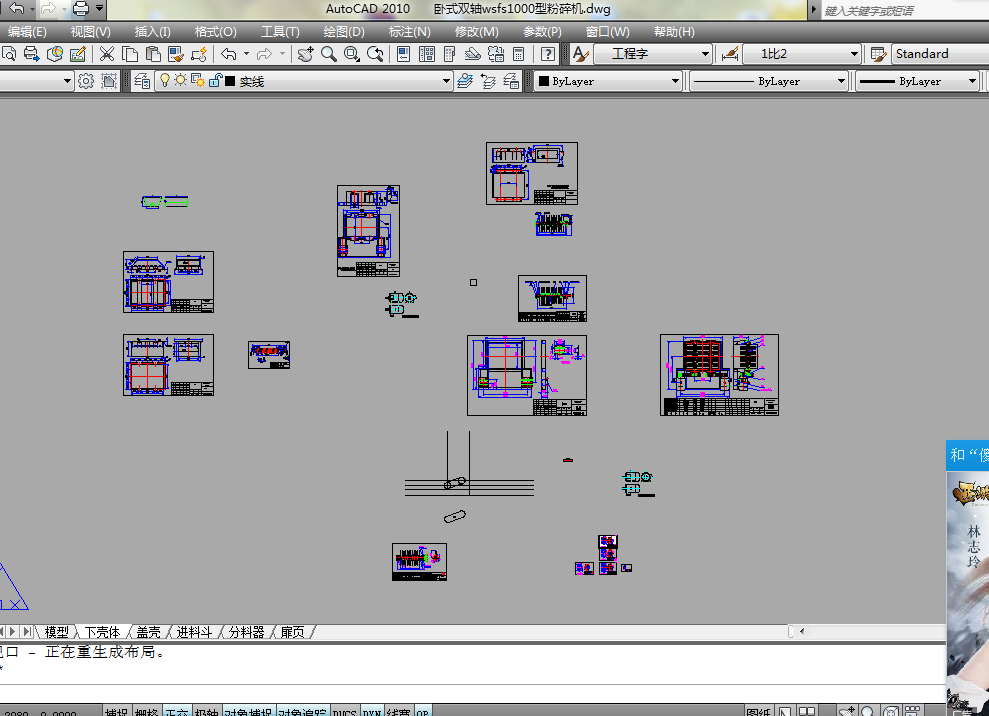Click the Layer Previous icon
989x716 pixels.
tap(488, 81)
